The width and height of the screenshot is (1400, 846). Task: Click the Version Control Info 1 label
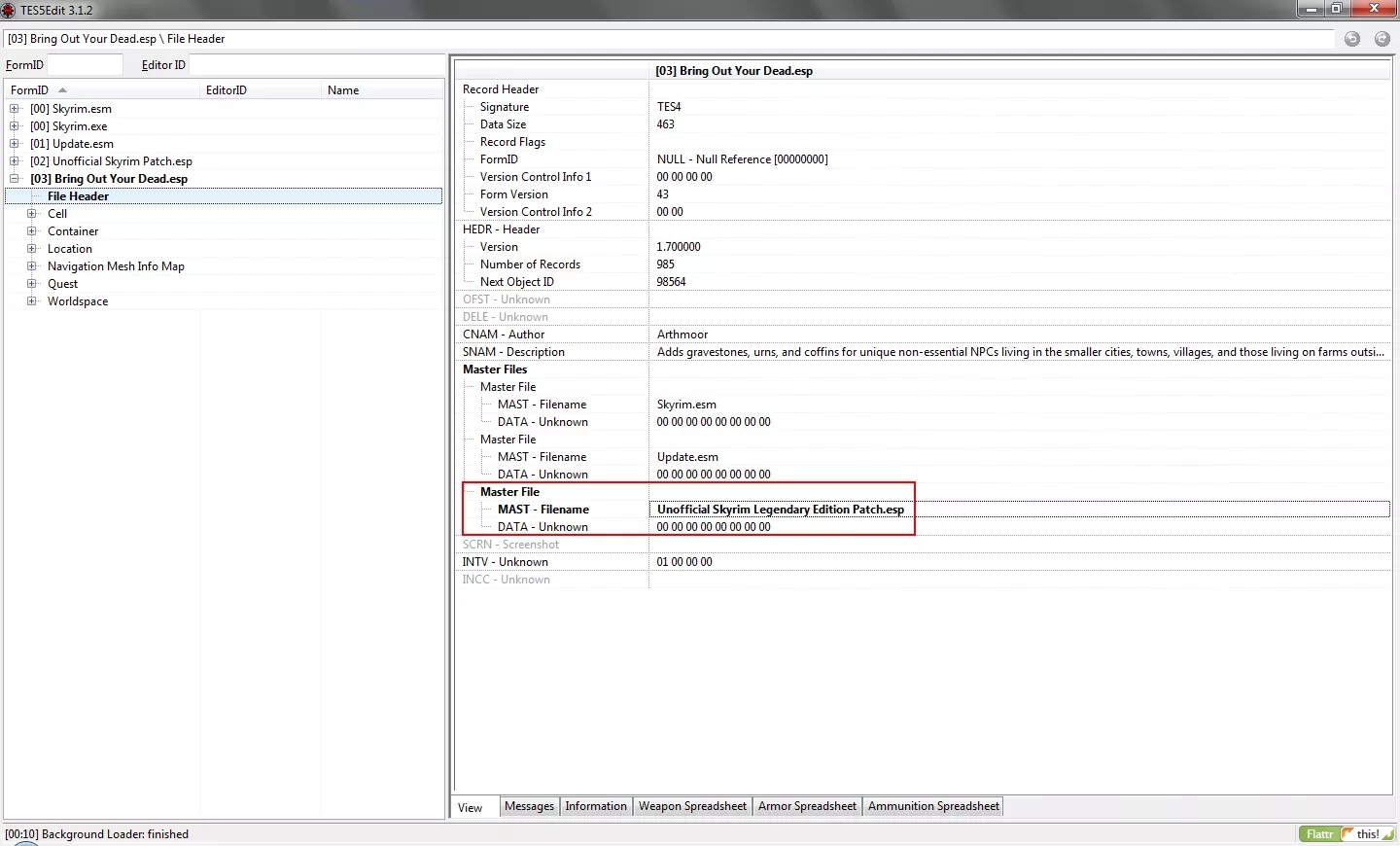(536, 177)
